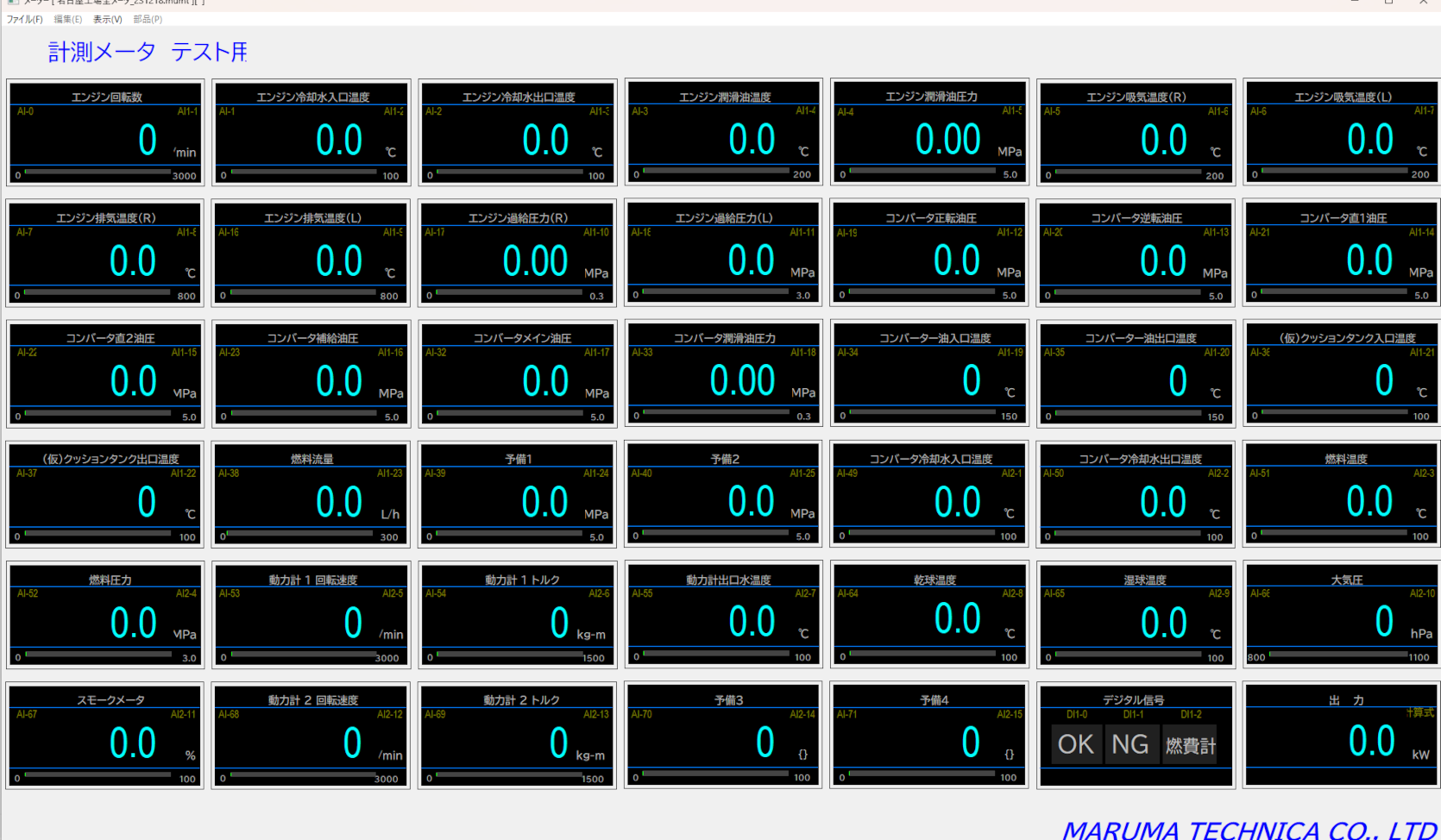Screen dimensions: 1441x840
Task: Click the NG digital signal indicator
Action: tap(1130, 744)
